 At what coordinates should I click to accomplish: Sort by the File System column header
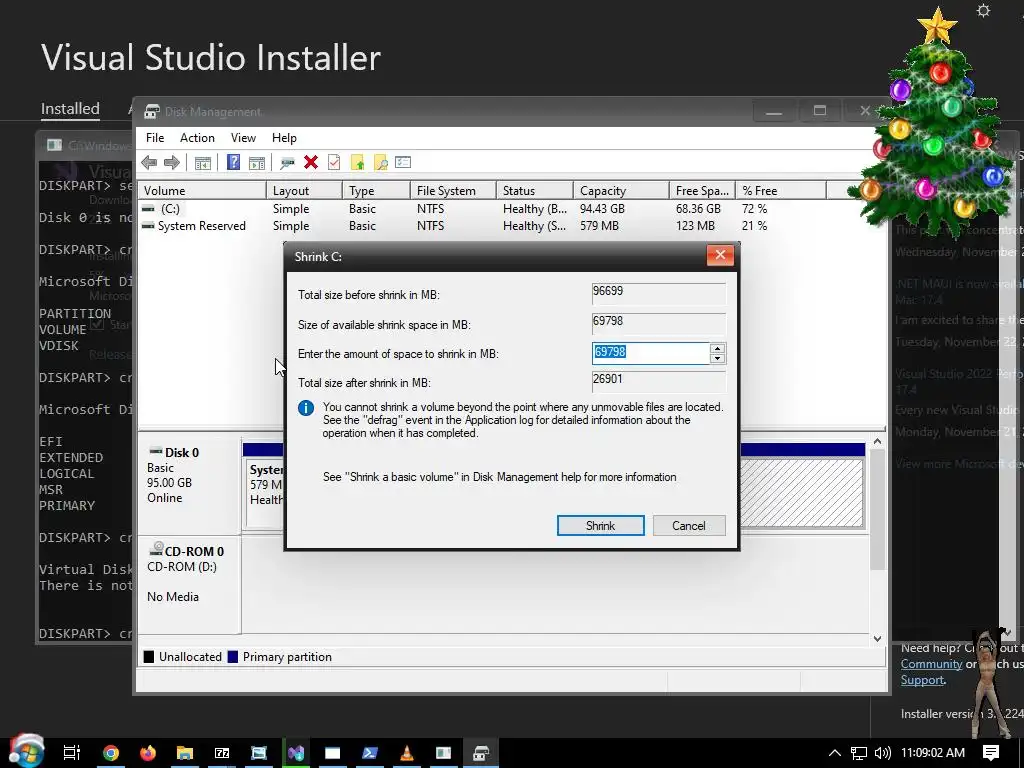453,191
